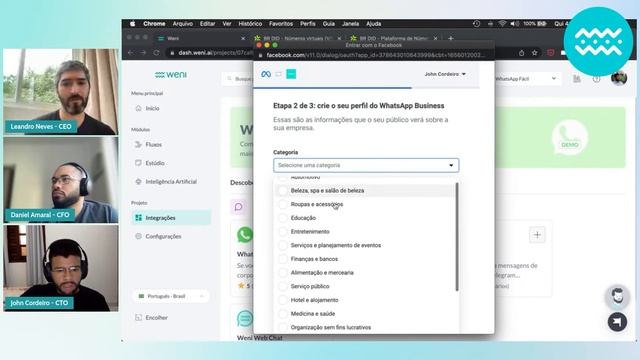The height and width of the screenshot is (360, 640).
Task: Choose the Educação category radio button
Action: tap(282, 218)
